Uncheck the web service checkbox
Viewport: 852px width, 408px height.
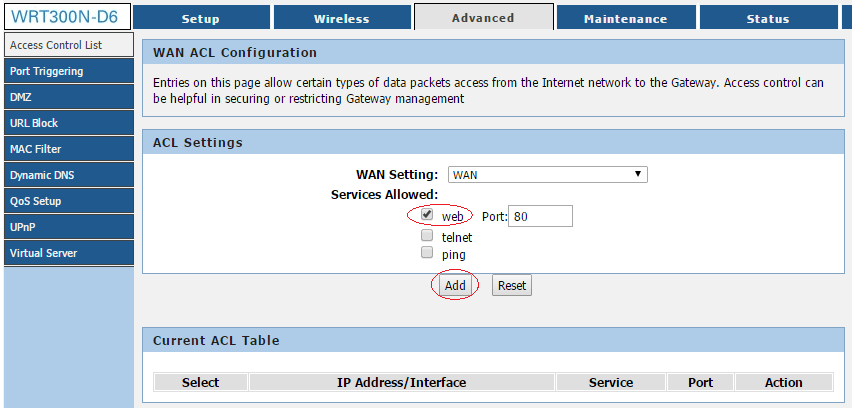427,215
